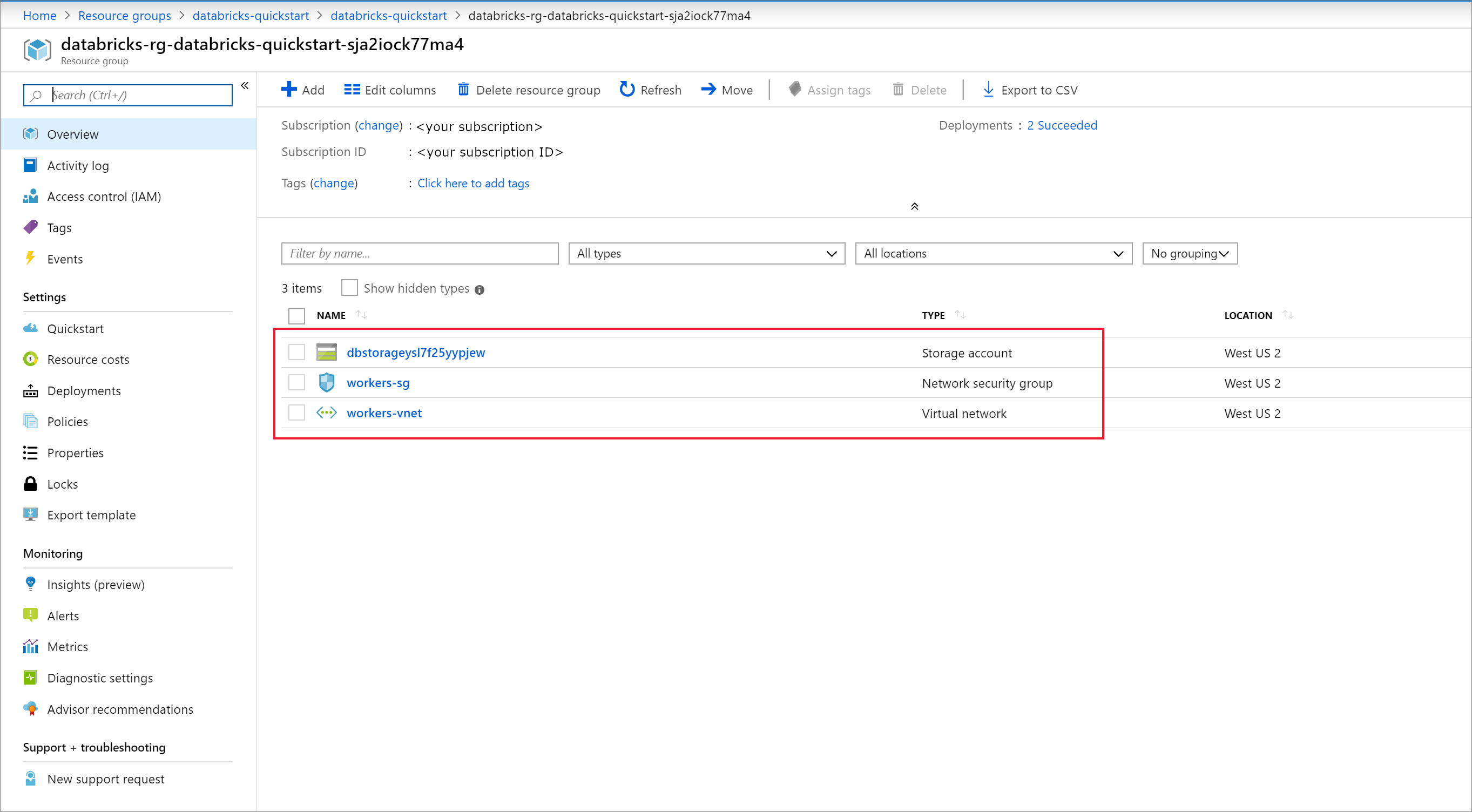Toggle the Show hidden types checkbox
The height and width of the screenshot is (812, 1472).
pyautogui.click(x=349, y=288)
